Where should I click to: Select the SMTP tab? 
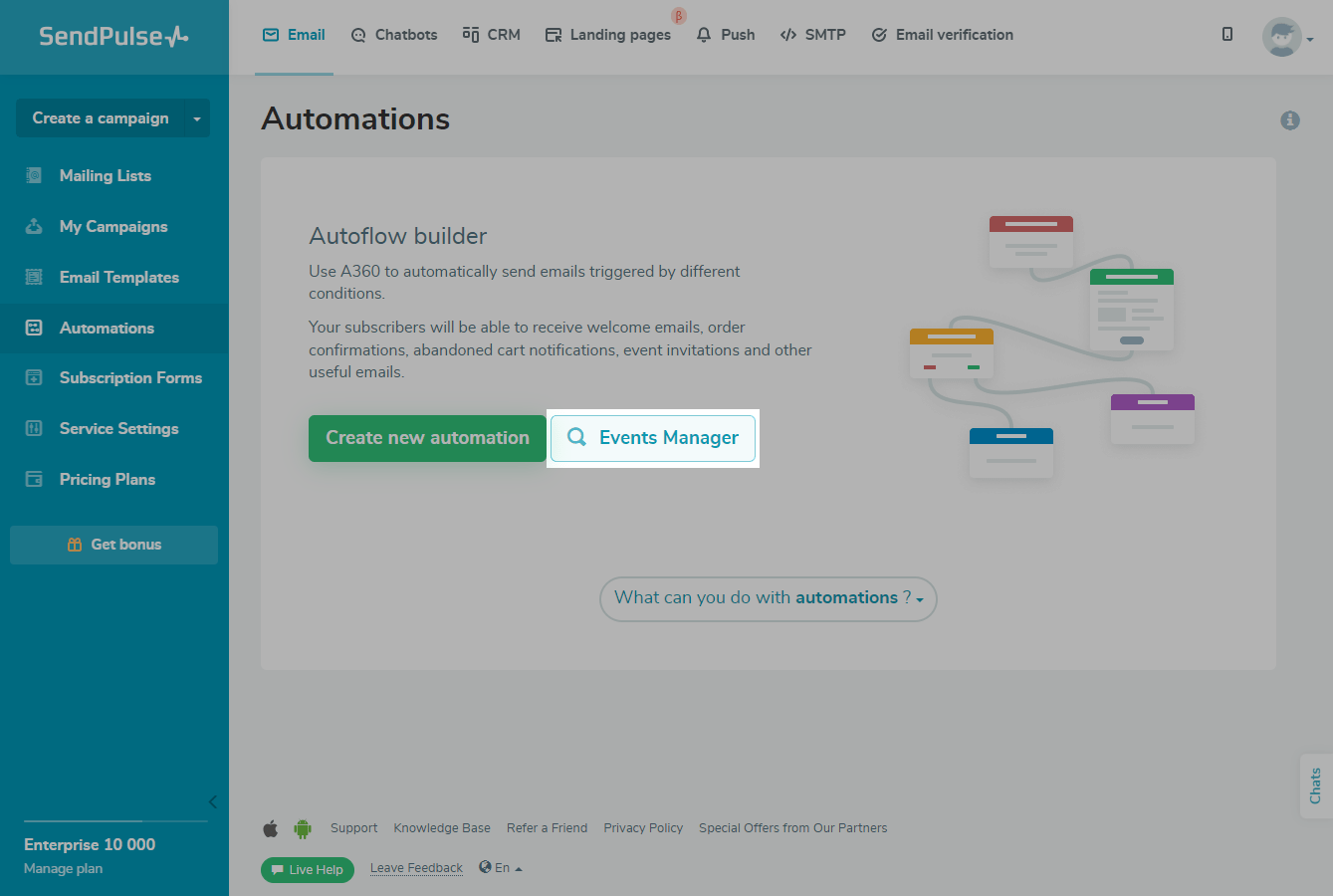point(812,35)
